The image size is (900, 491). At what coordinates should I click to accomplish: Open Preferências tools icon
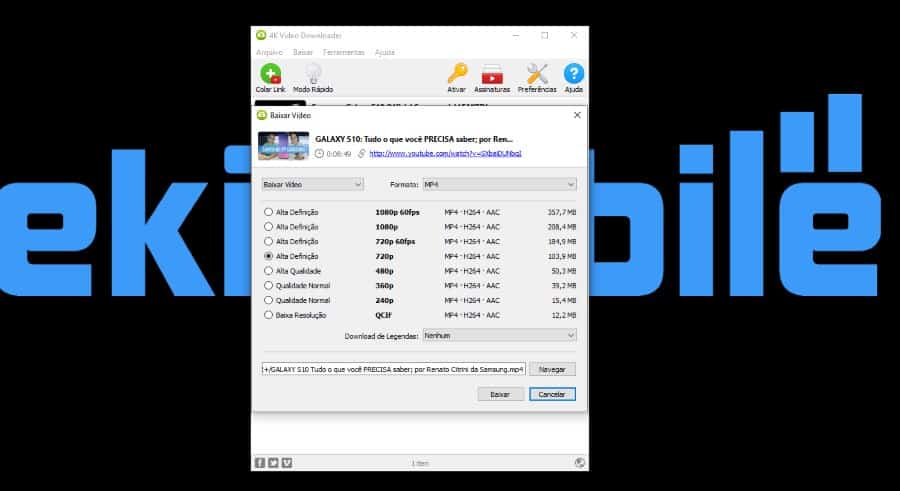[537, 74]
